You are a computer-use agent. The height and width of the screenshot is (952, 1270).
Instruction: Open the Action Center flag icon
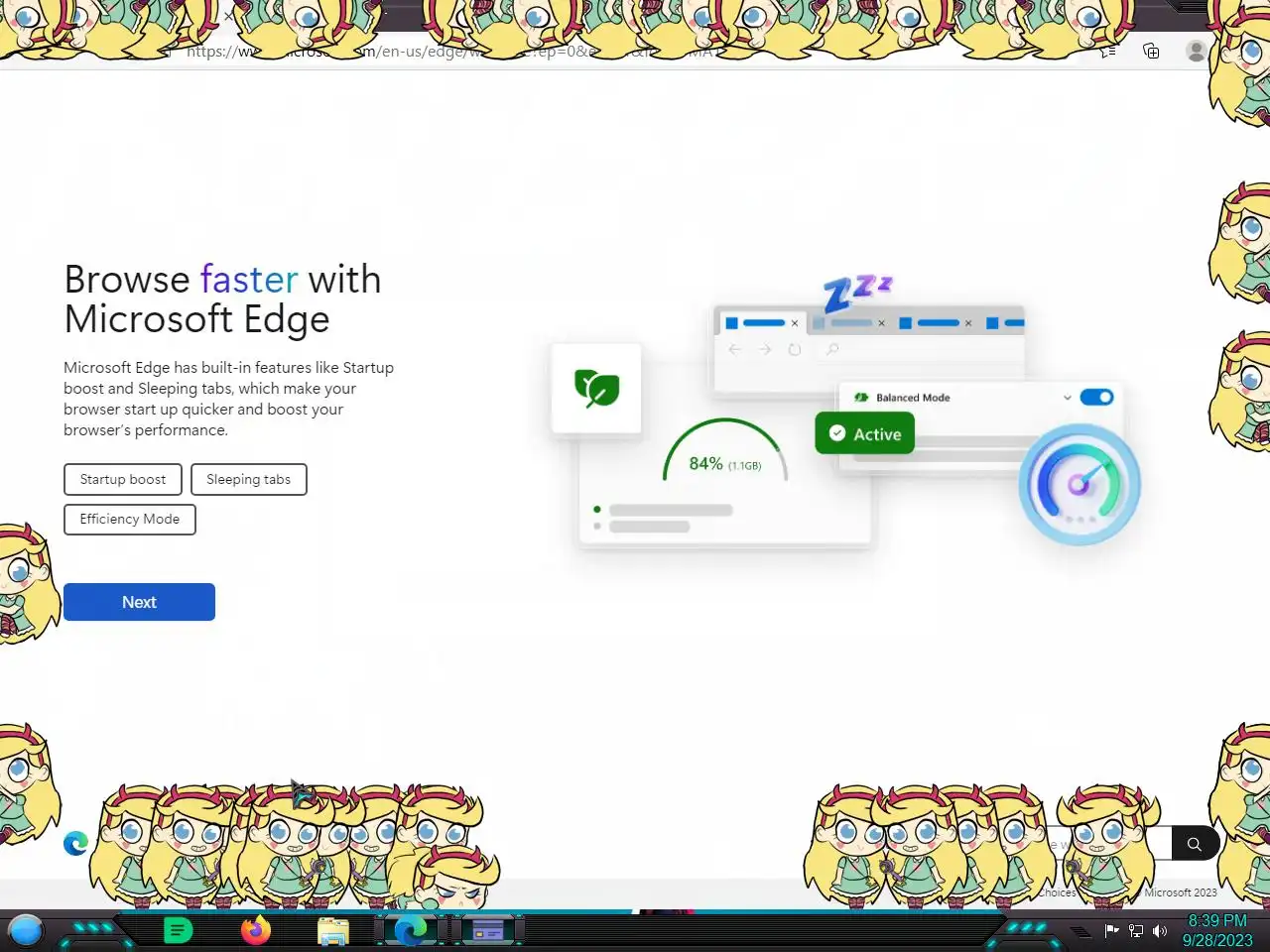point(1112,930)
